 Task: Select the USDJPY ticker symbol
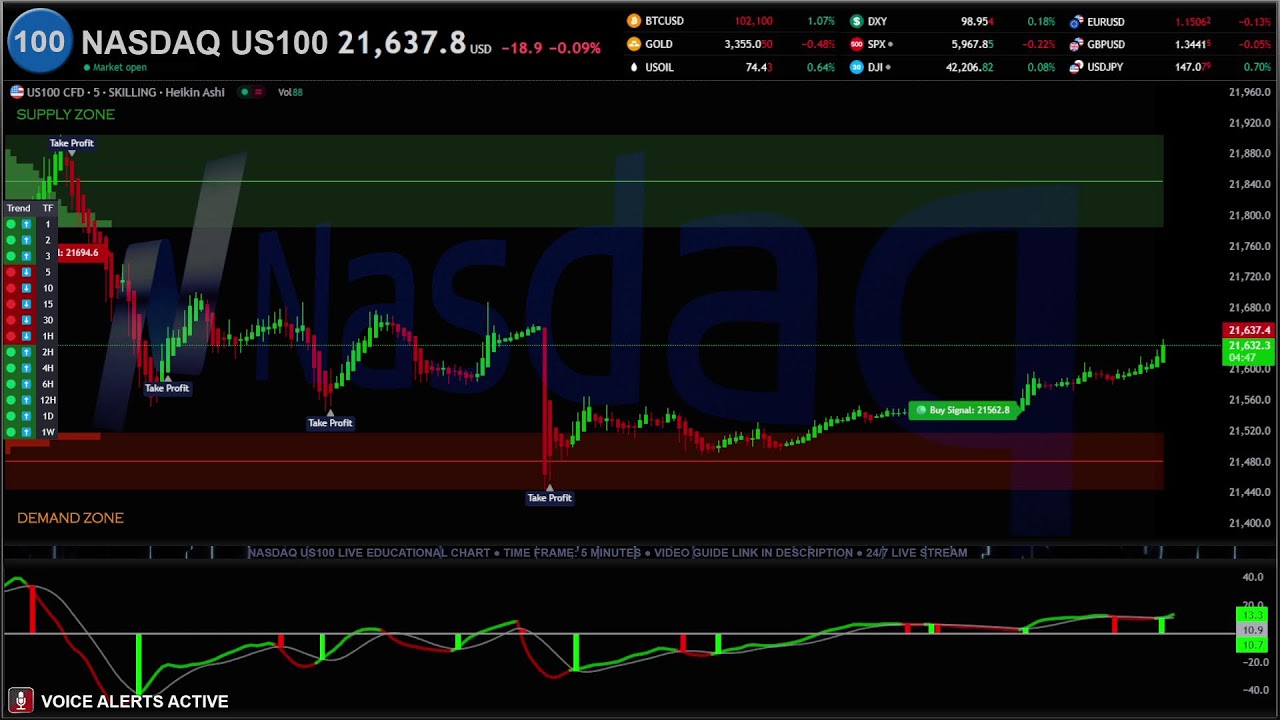[1105, 67]
